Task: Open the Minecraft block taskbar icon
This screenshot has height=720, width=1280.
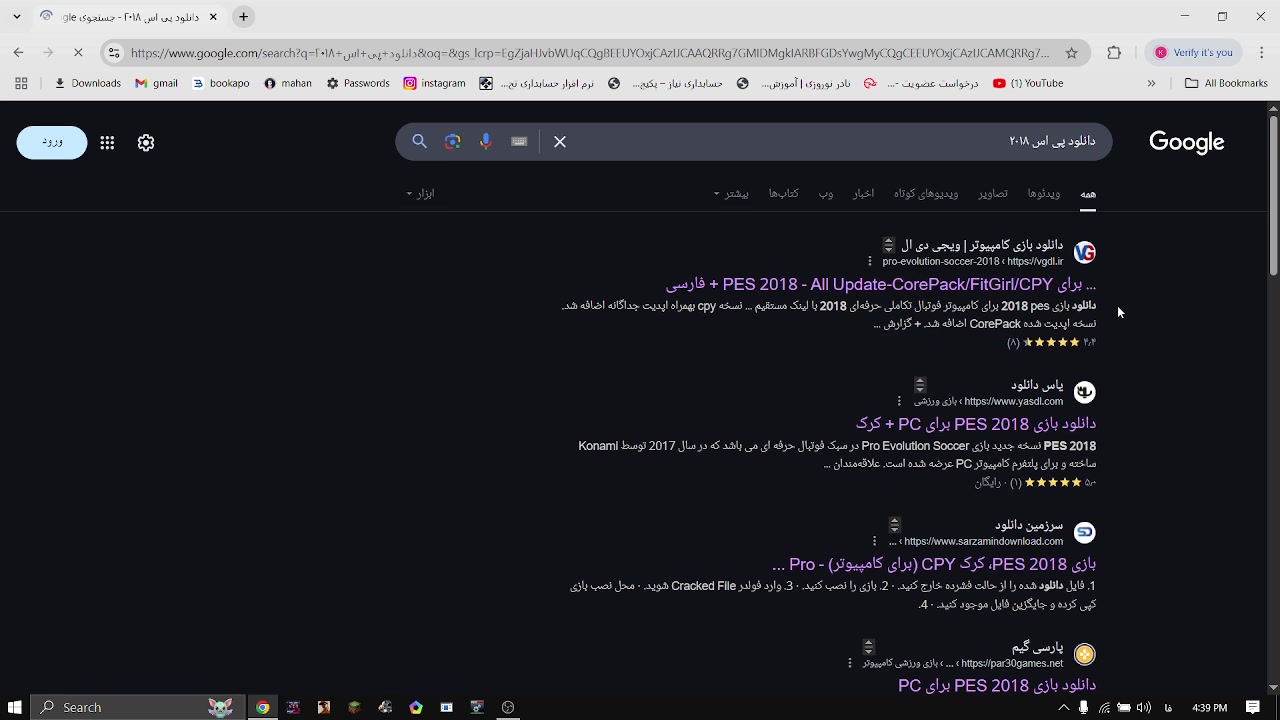Action: click(354, 707)
